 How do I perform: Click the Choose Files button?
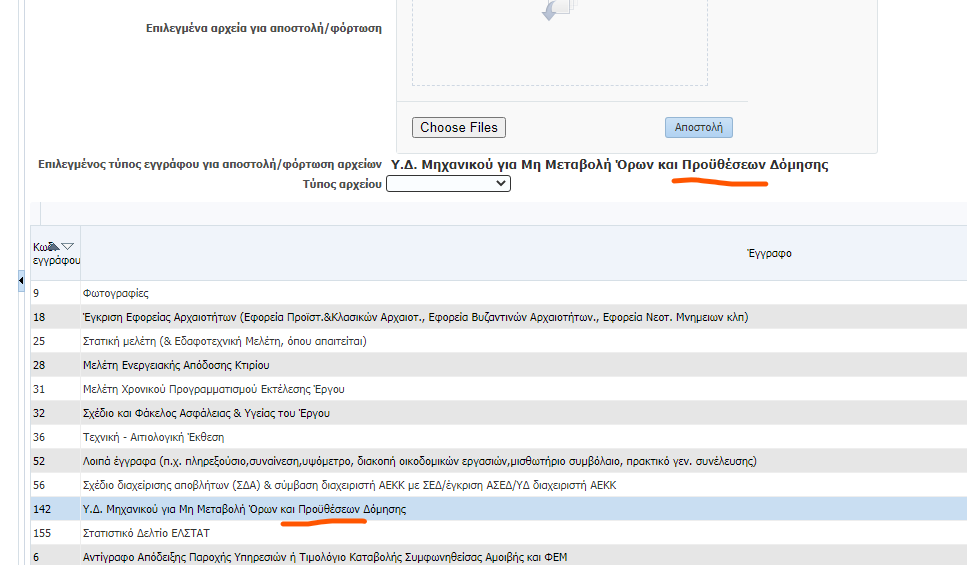click(x=459, y=127)
